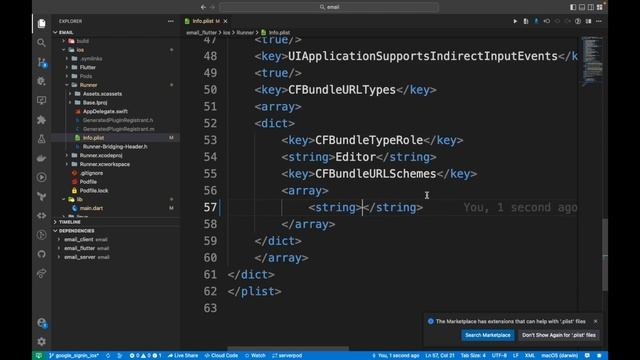Click Live Share in status bar
The height and width of the screenshot is (360, 640).
coord(182,356)
